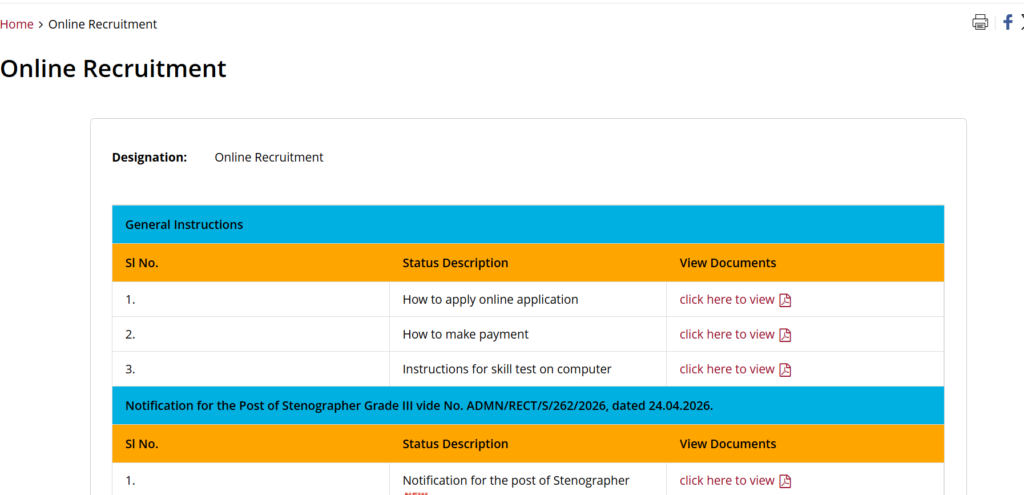Open PDF icon for Stenographer notification

(785, 481)
